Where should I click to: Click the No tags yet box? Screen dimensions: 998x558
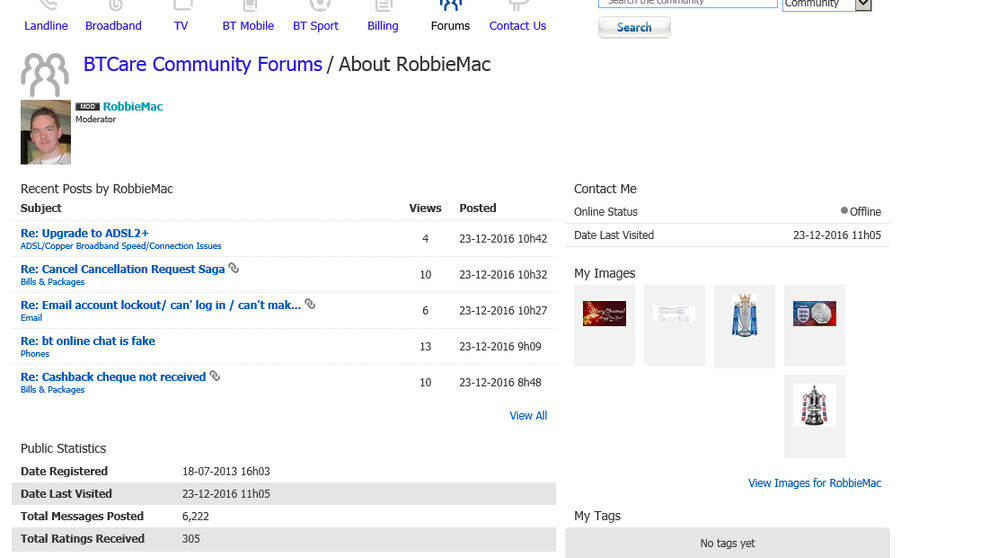727,543
